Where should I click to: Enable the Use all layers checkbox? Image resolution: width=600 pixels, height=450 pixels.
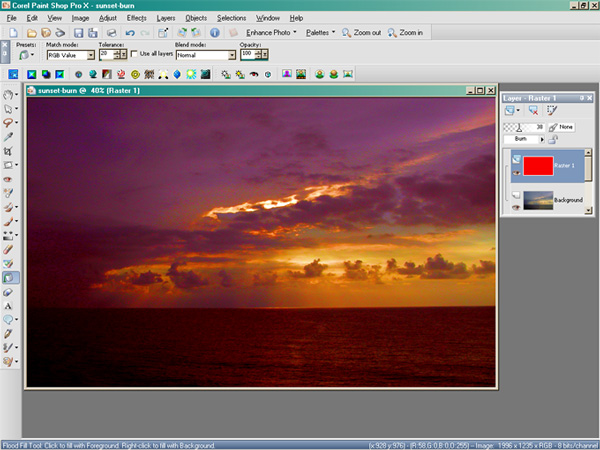(x=134, y=54)
